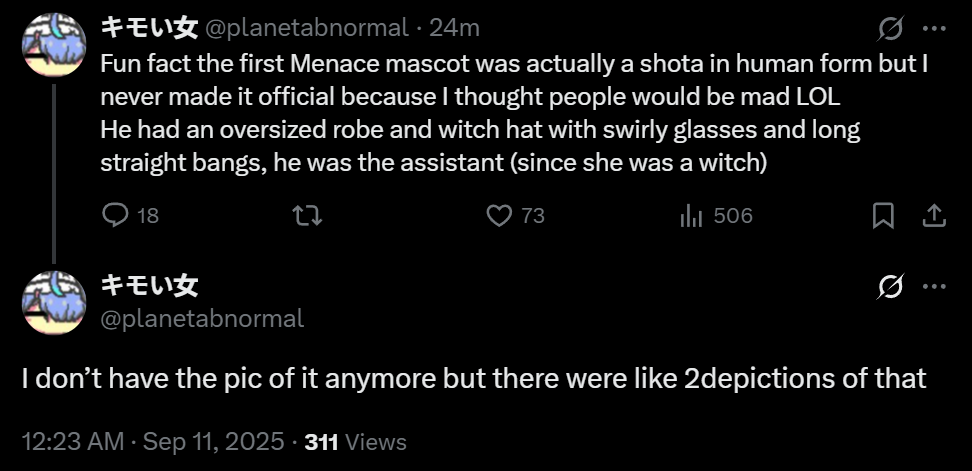Open @planetabnormal handle under second tweet name
This screenshot has height=471, width=972.
point(202,319)
